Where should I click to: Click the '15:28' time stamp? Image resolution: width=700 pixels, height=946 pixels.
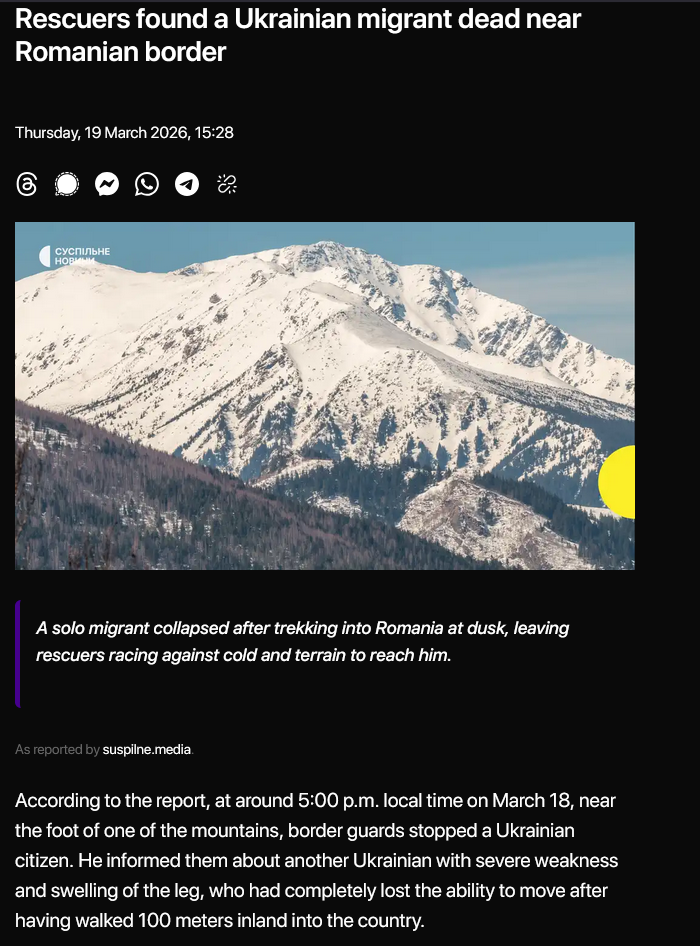pos(214,133)
